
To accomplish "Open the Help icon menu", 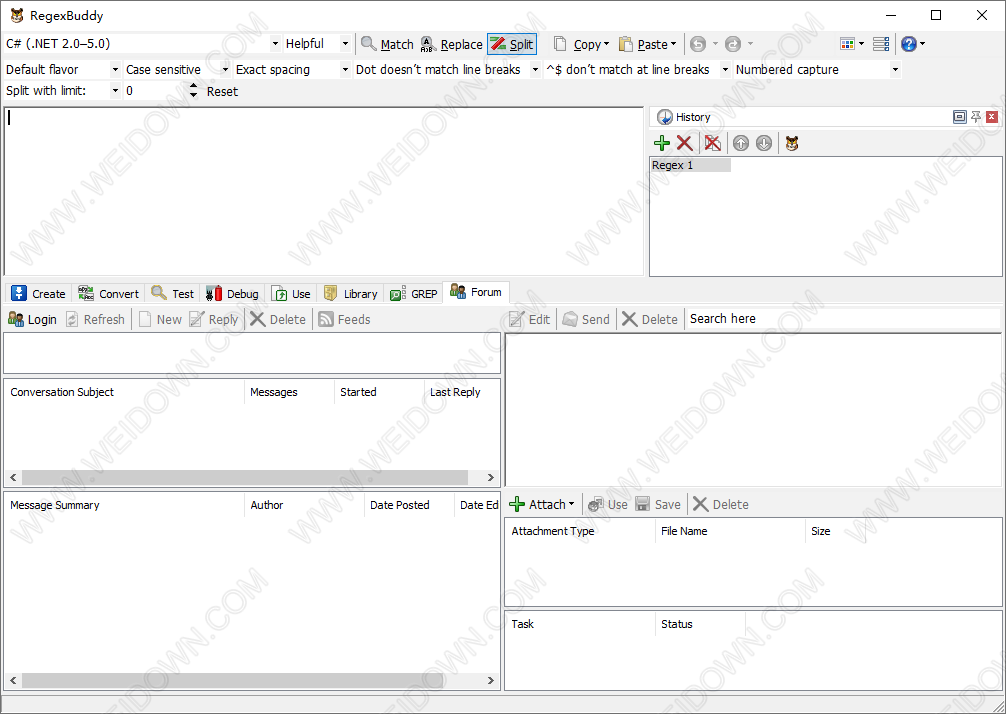I will tap(912, 44).
